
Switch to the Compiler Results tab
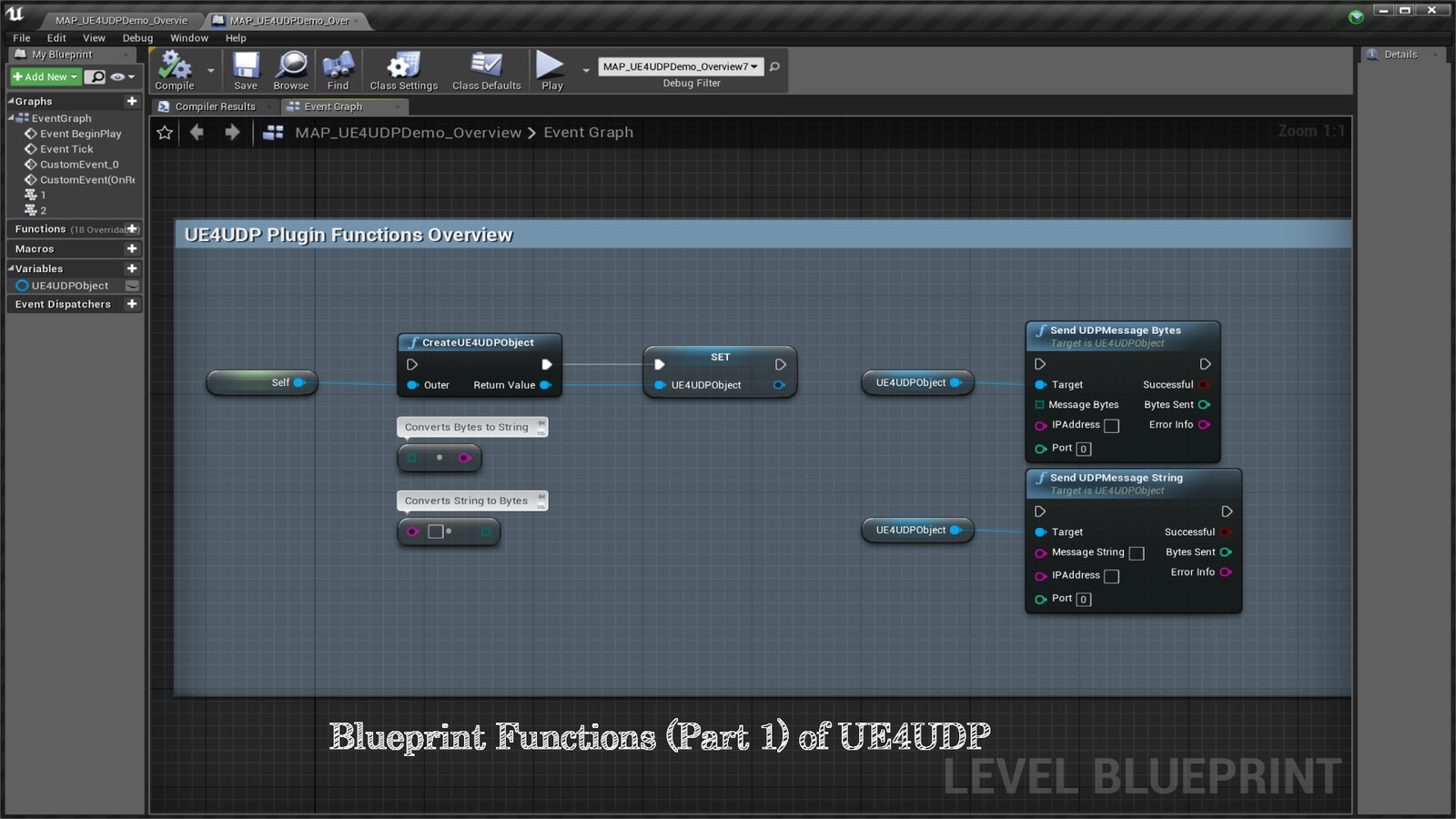pyautogui.click(x=216, y=106)
